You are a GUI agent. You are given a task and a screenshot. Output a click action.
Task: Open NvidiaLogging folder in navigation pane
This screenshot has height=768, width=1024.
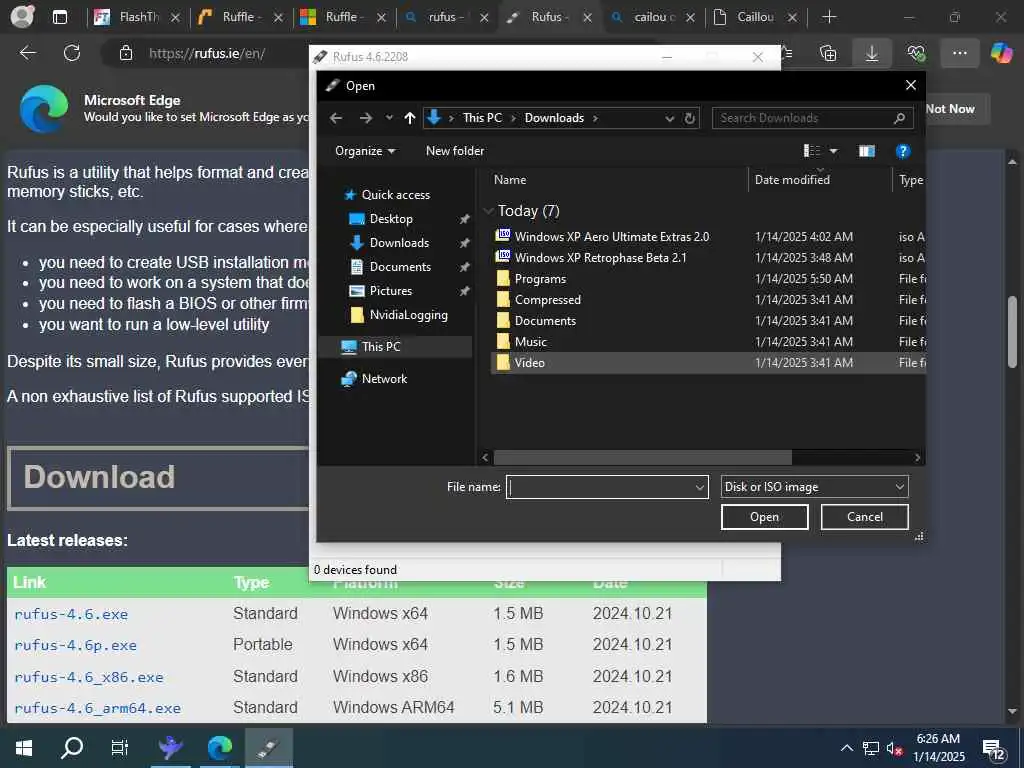[409, 315]
